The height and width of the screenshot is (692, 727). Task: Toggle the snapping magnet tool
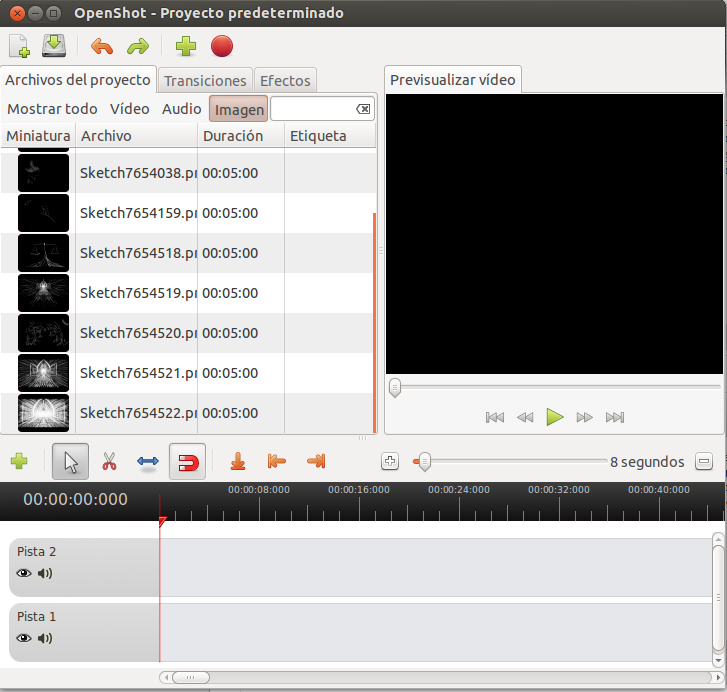pos(187,462)
